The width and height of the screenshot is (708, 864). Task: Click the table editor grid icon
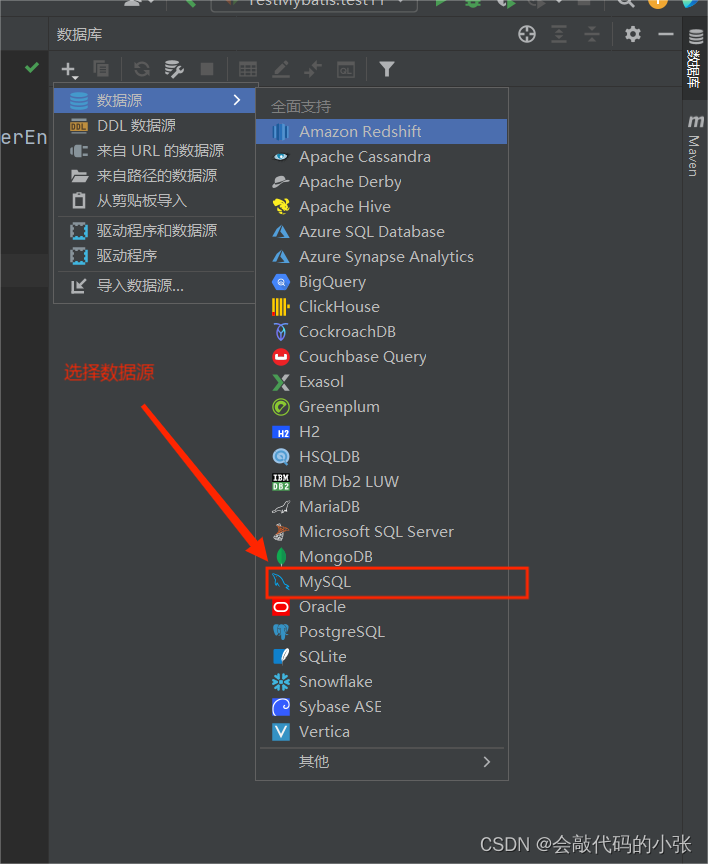pyautogui.click(x=248, y=69)
